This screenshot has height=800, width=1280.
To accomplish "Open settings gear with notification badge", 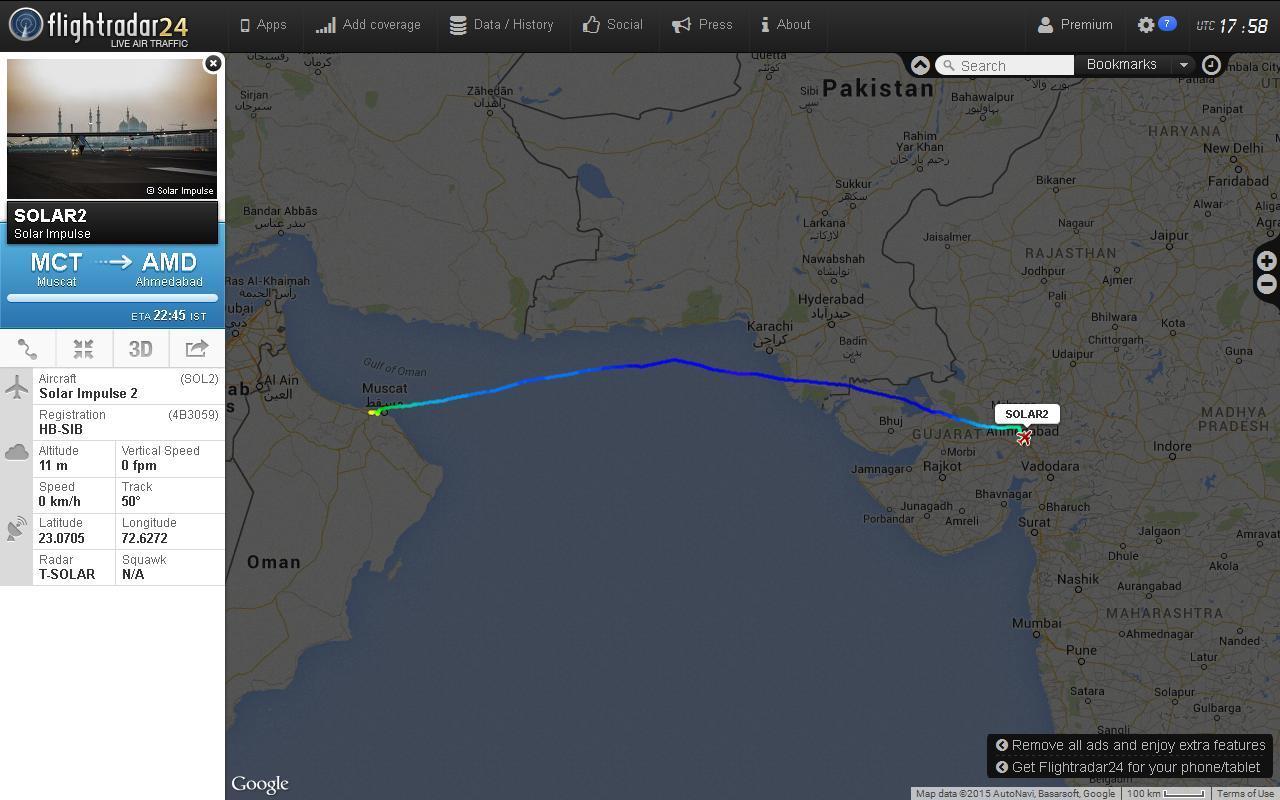I will click(x=1156, y=25).
